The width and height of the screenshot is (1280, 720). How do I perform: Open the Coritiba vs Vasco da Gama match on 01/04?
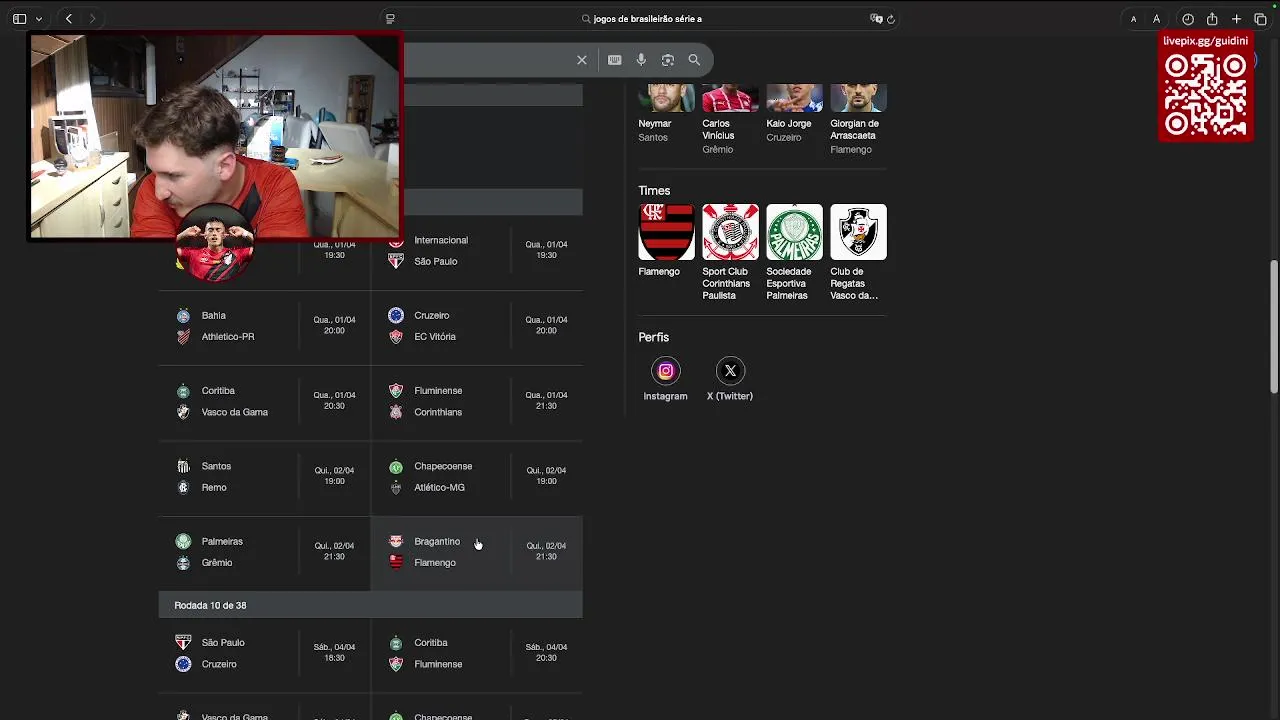[x=264, y=401]
